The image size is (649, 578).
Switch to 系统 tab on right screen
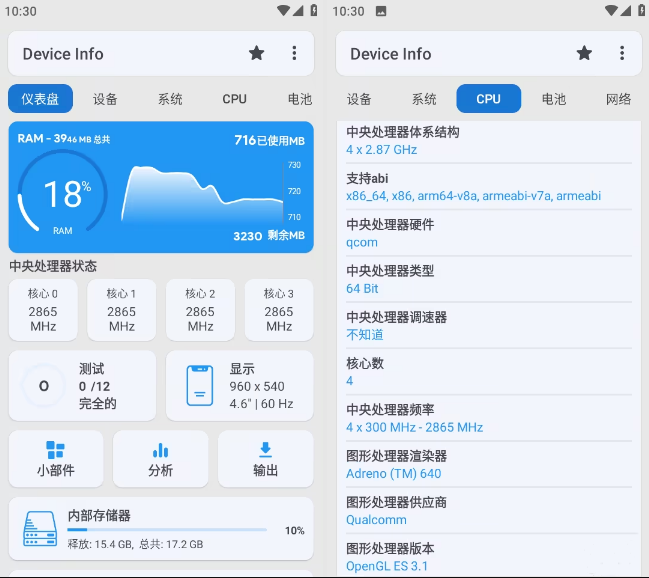tap(424, 99)
